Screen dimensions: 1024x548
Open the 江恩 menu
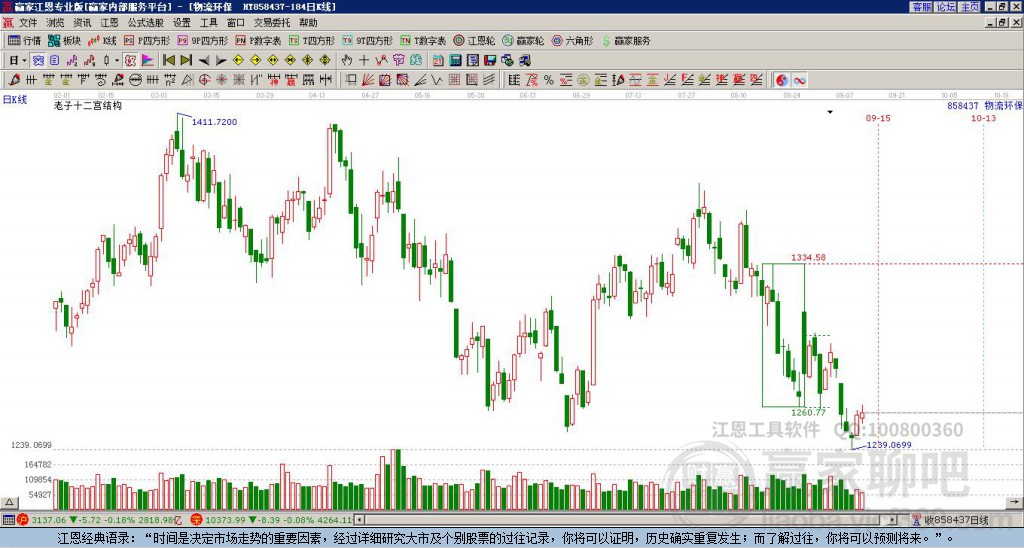pos(109,23)
